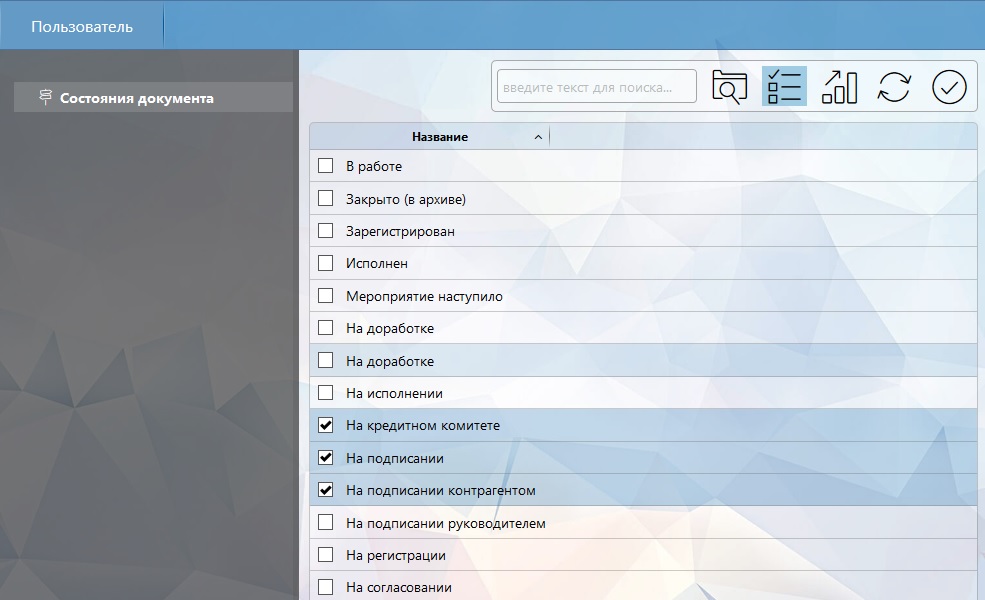Click the refresh arrows icon
985x600 pixels.
894,87
